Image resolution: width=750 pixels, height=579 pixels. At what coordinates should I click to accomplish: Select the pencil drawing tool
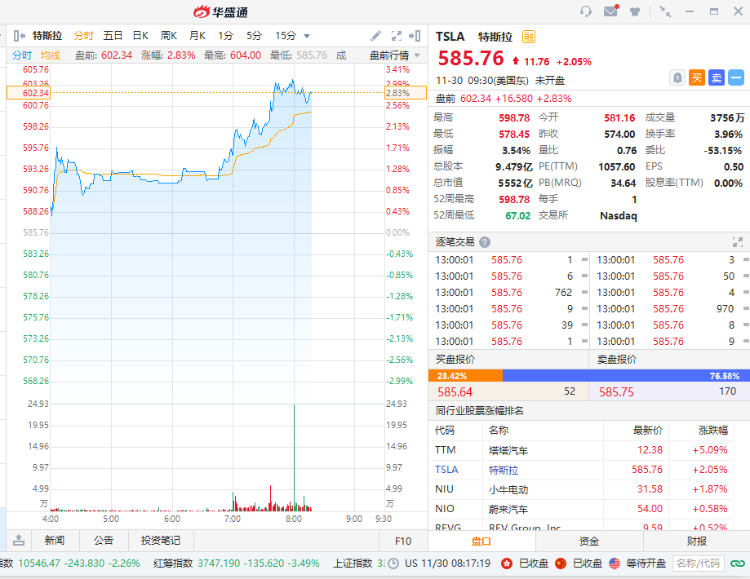[x=375, y=36]
